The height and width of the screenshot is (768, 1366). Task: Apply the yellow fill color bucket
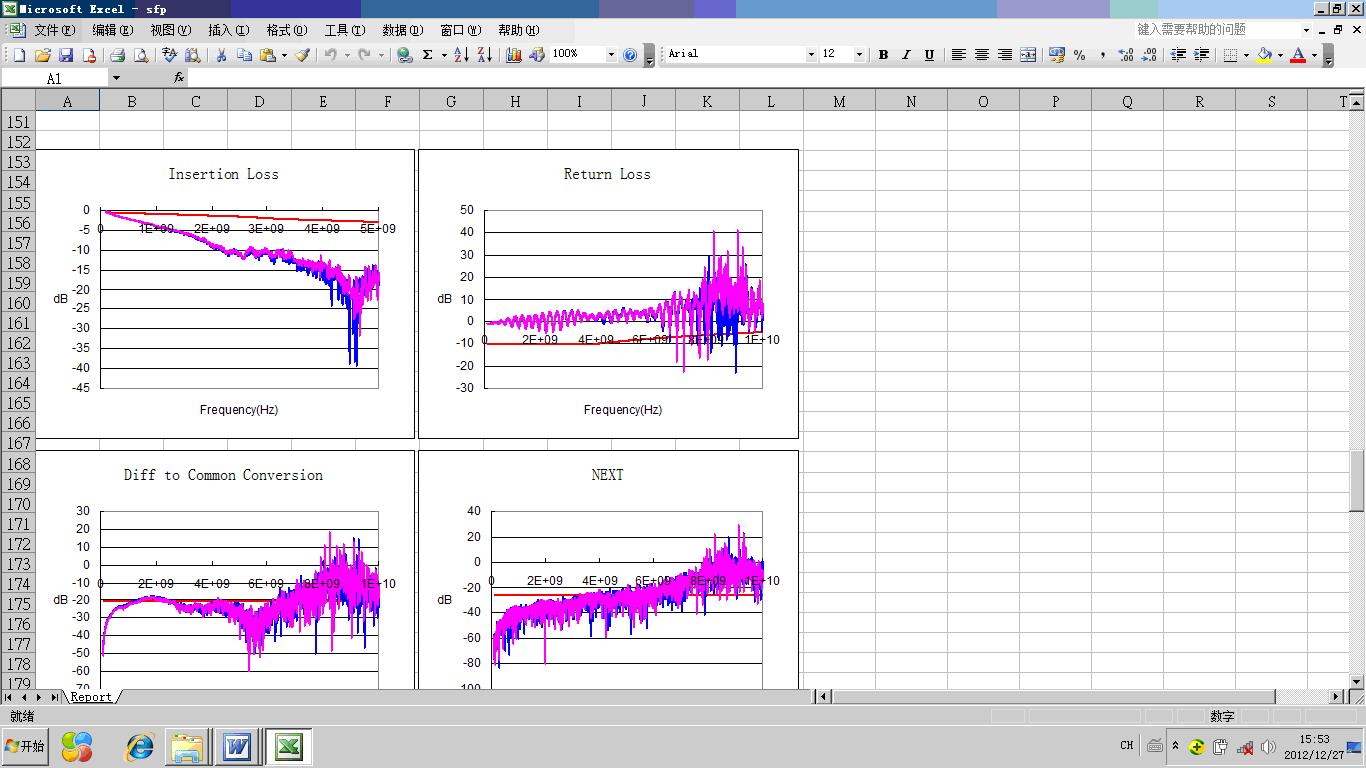click(1264, 55)
